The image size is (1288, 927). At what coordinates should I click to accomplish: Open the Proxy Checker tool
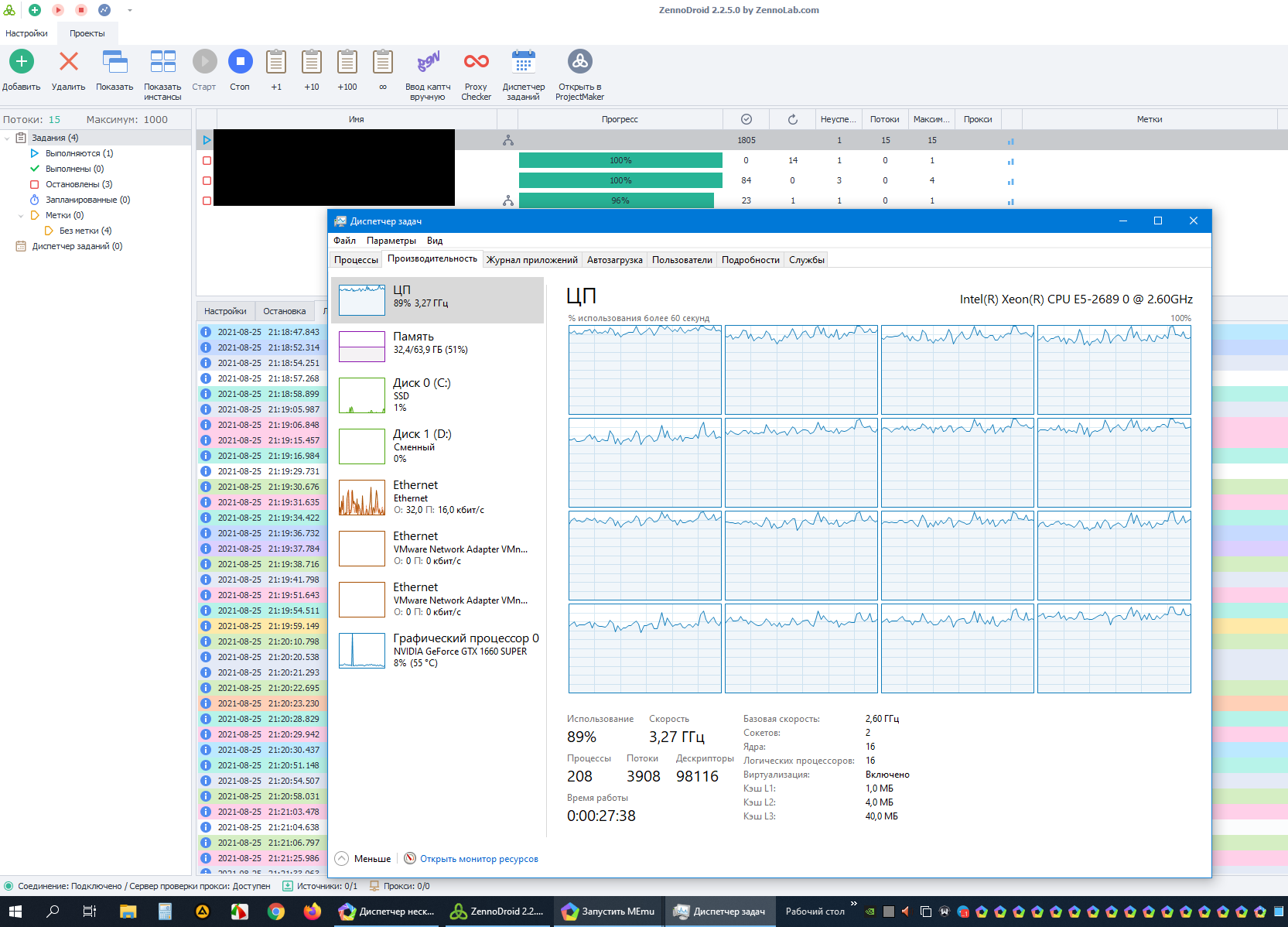coord(477,61)
